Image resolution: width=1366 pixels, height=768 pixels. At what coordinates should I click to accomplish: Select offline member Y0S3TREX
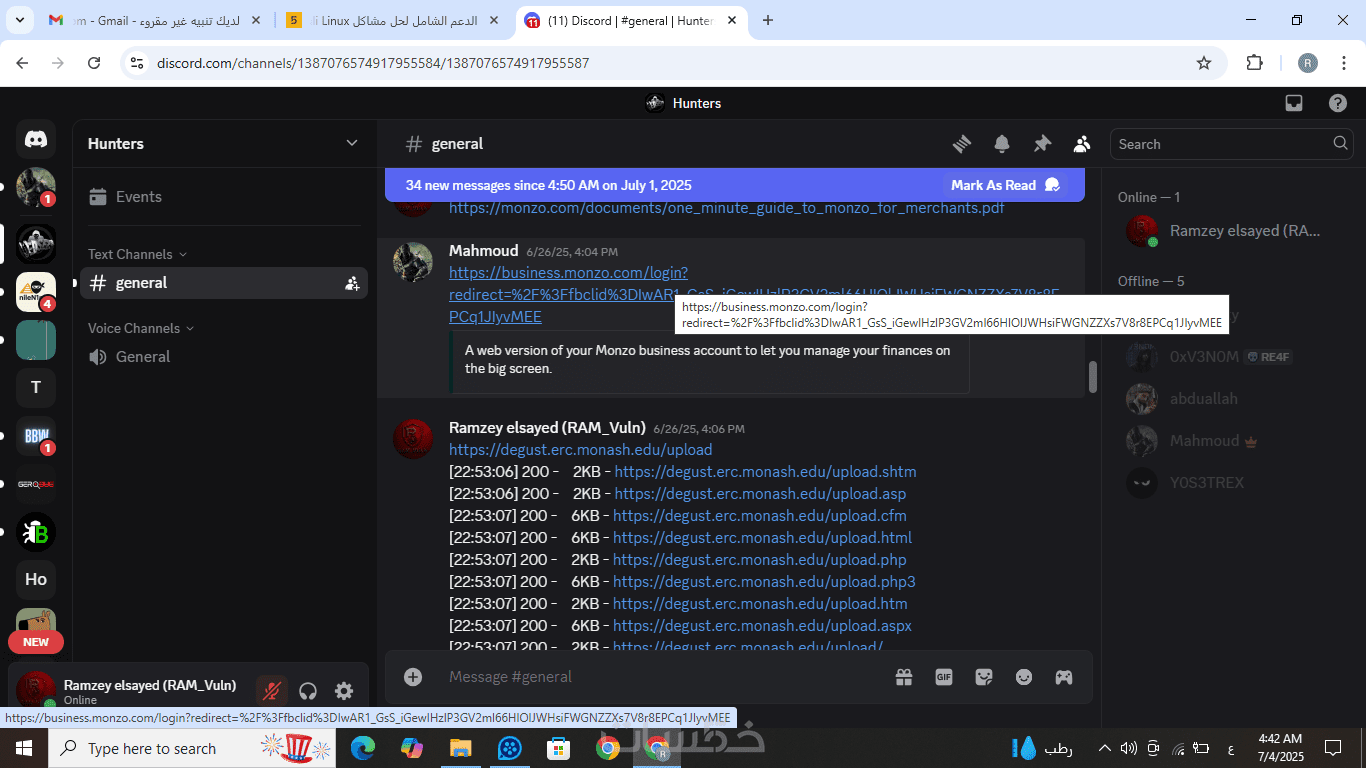(1233, 483)
